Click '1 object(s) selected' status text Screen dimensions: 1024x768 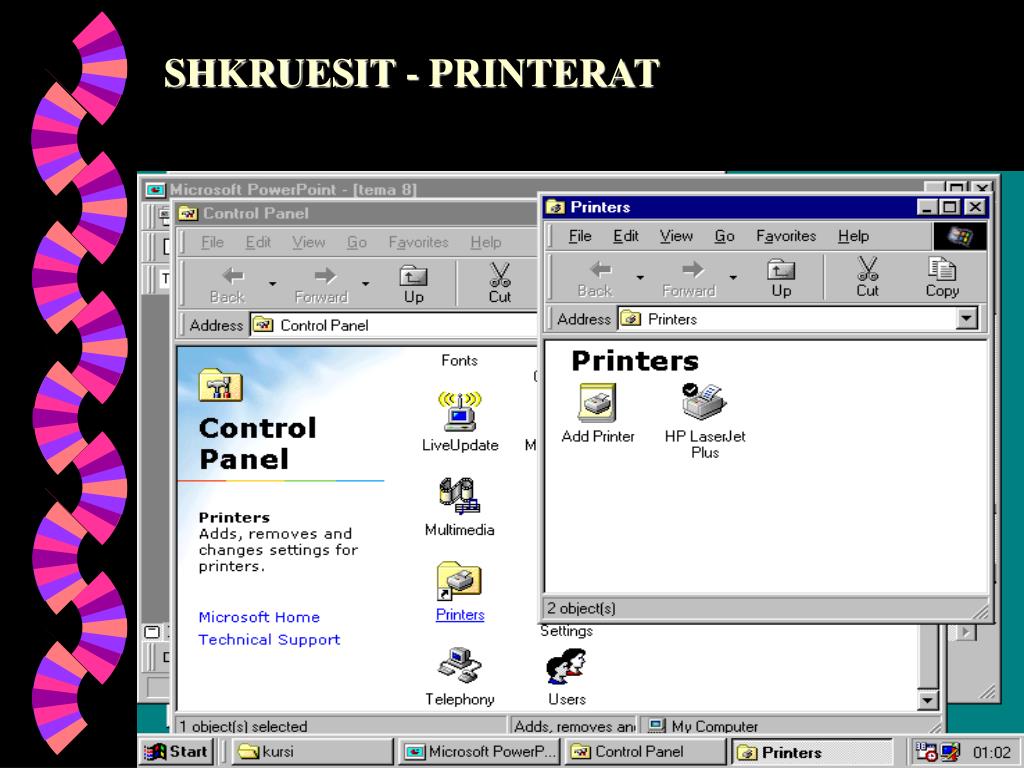tap(243, 726)
